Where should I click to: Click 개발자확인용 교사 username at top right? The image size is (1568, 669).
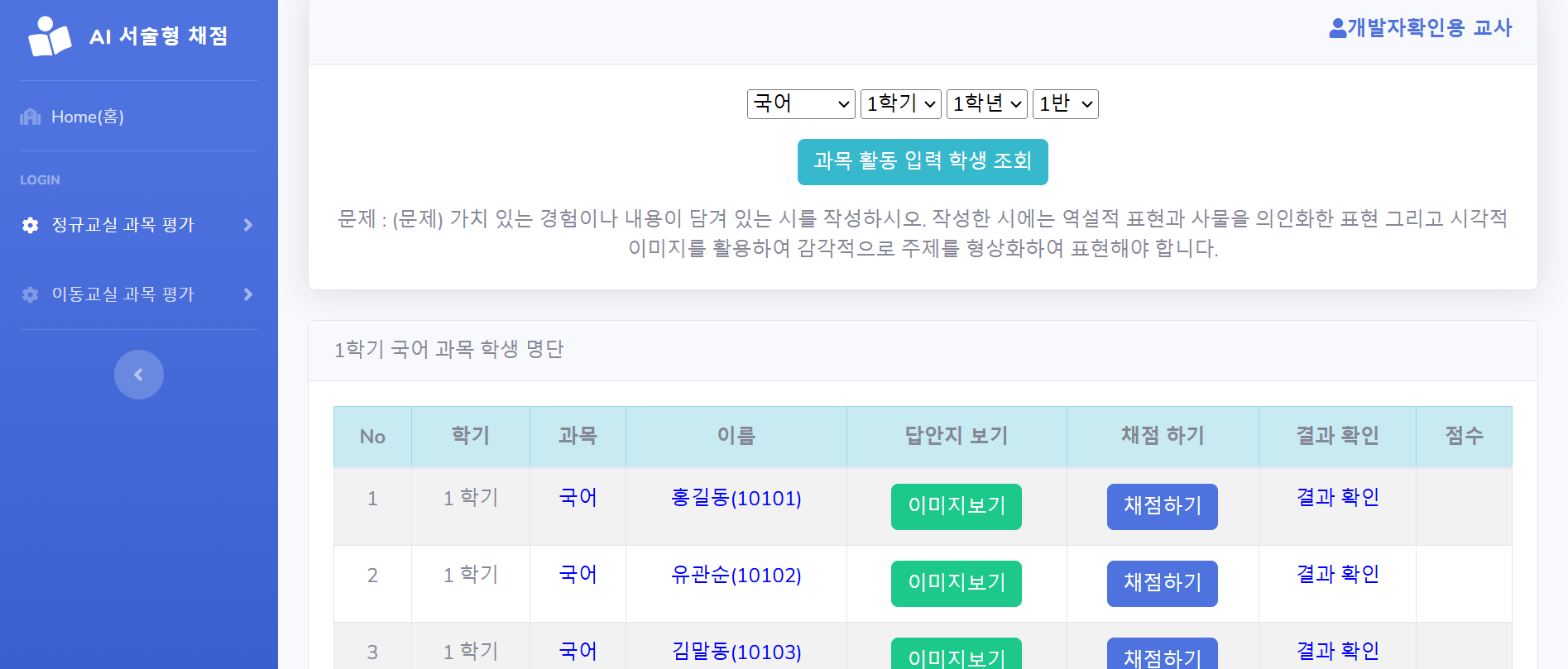1429,28
